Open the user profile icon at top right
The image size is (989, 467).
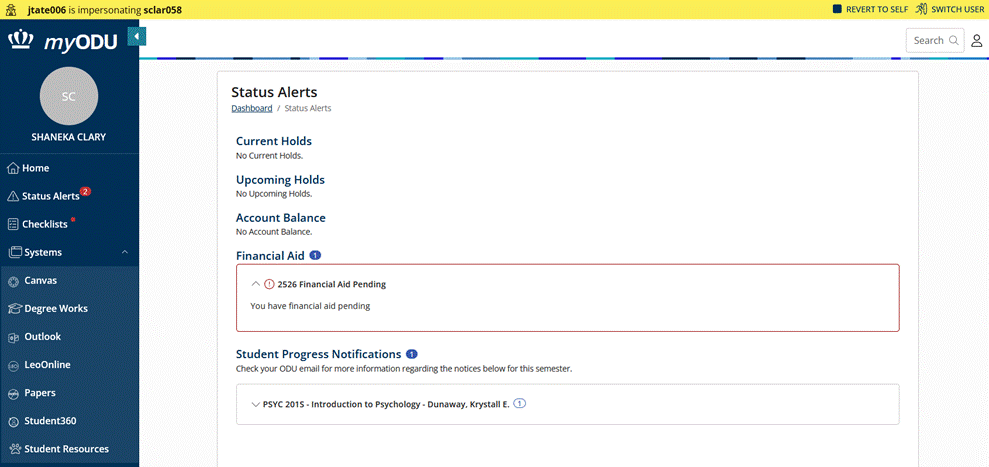point(977,40)
